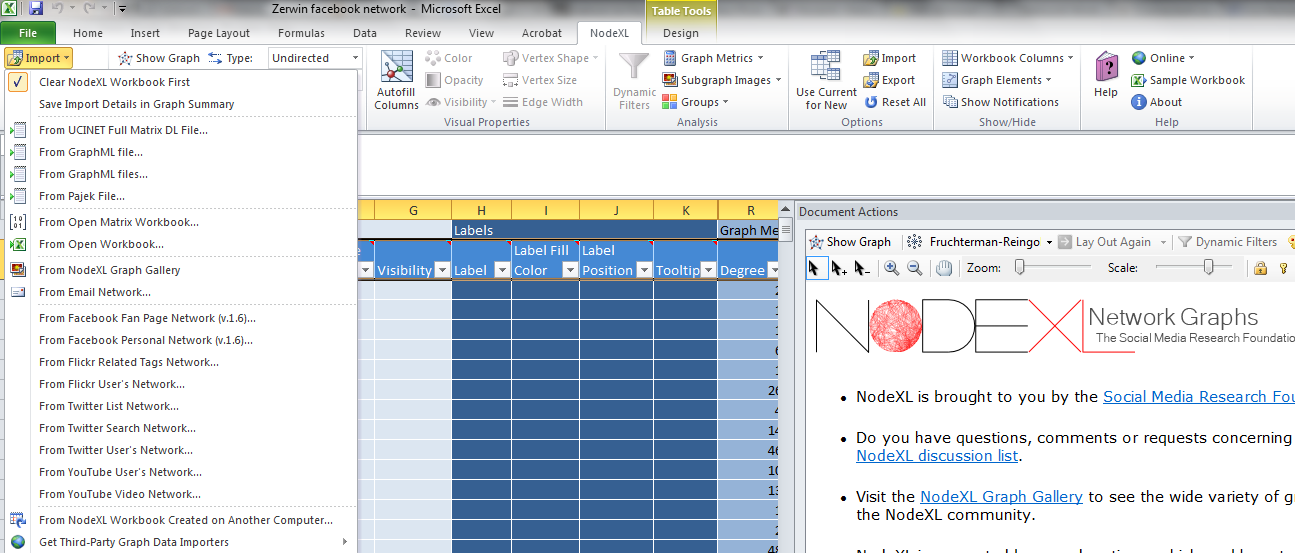Click the zoom in magnifier icon
Viewport: 1295px width, 553px height.
(x=891, y=268)
